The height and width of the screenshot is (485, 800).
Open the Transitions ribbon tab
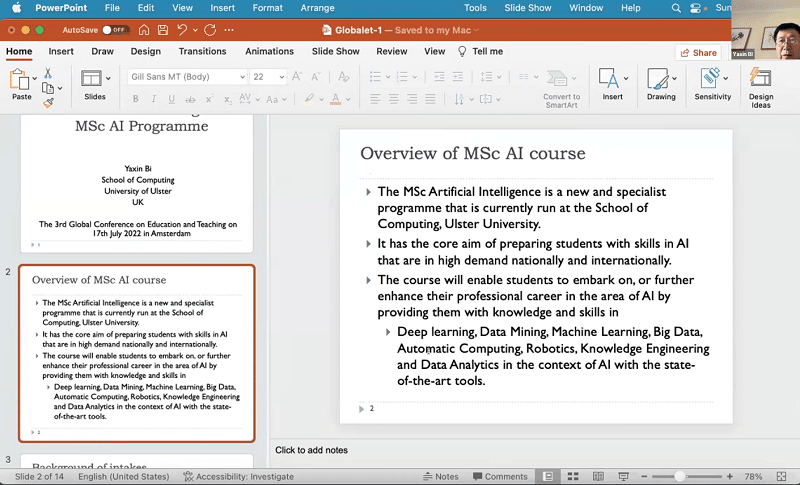coord(202,51)
